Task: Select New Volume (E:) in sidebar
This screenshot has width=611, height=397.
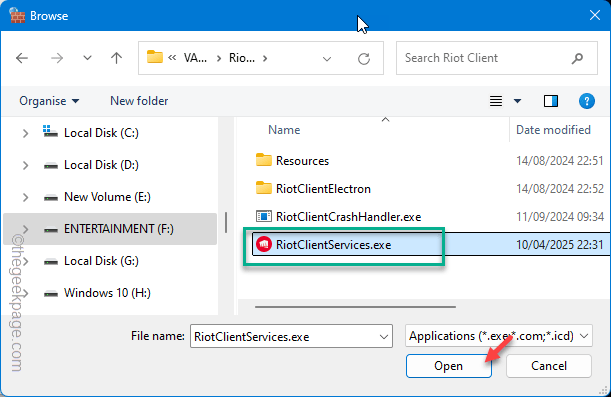Action: point(107,197)
